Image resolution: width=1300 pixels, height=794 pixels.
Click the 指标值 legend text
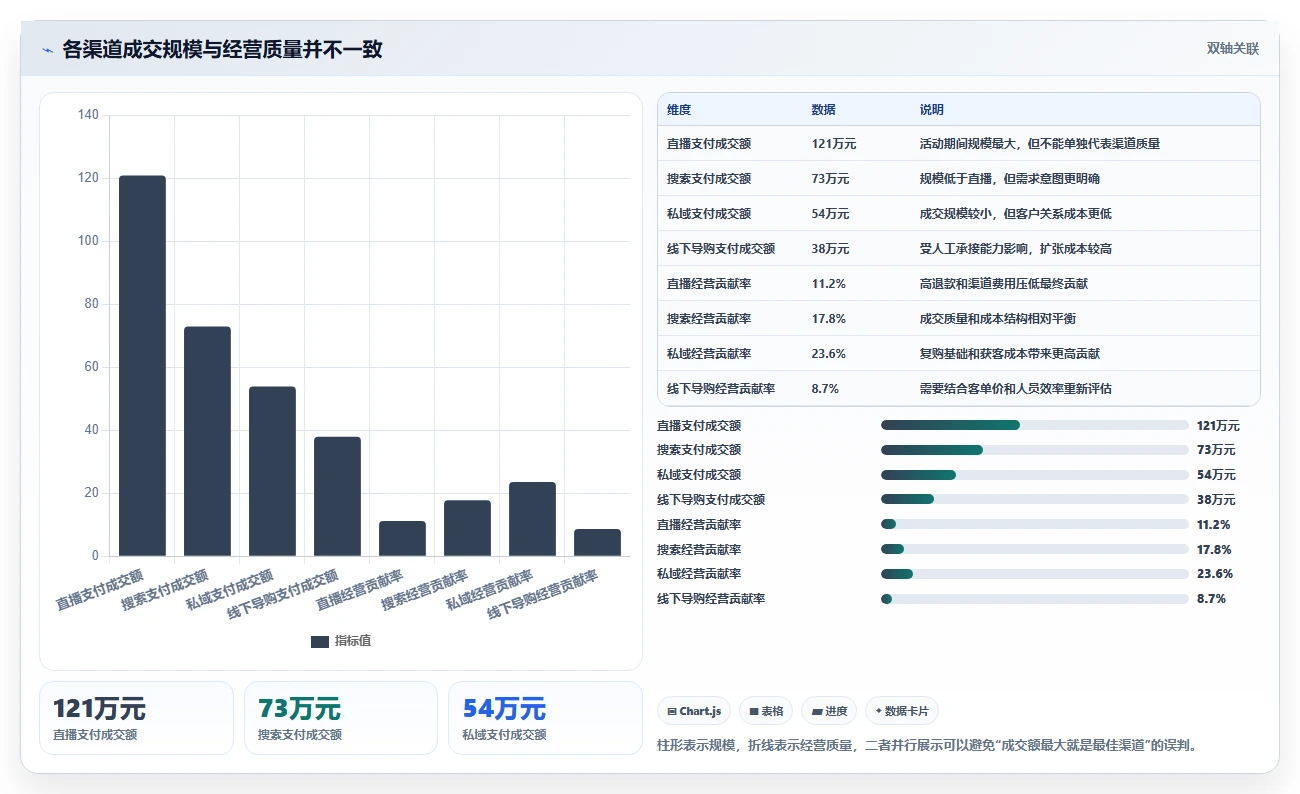pos(352,641)
